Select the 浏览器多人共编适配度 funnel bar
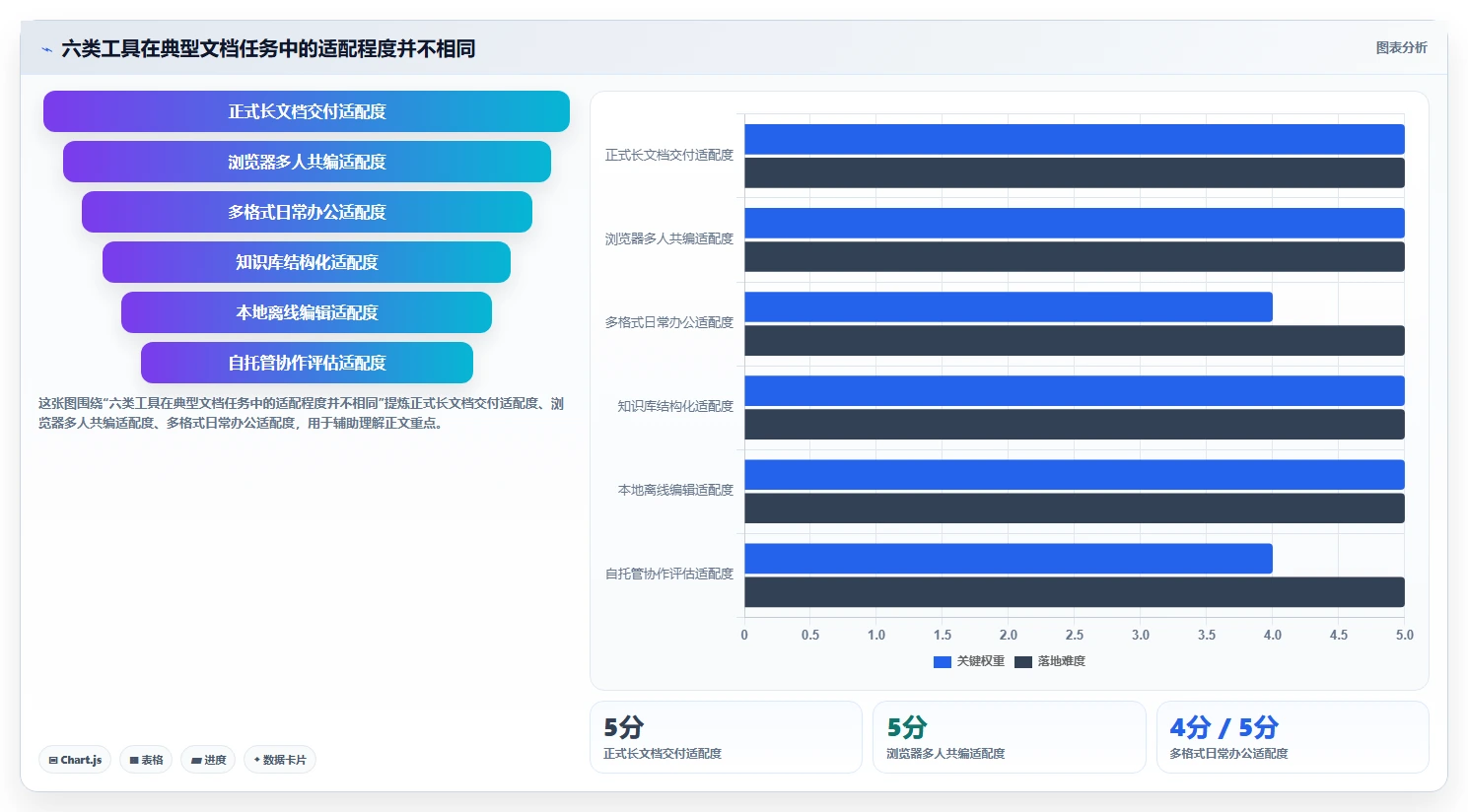The height and width of the screenshot is (812, 1468). [x=307, y=162]
